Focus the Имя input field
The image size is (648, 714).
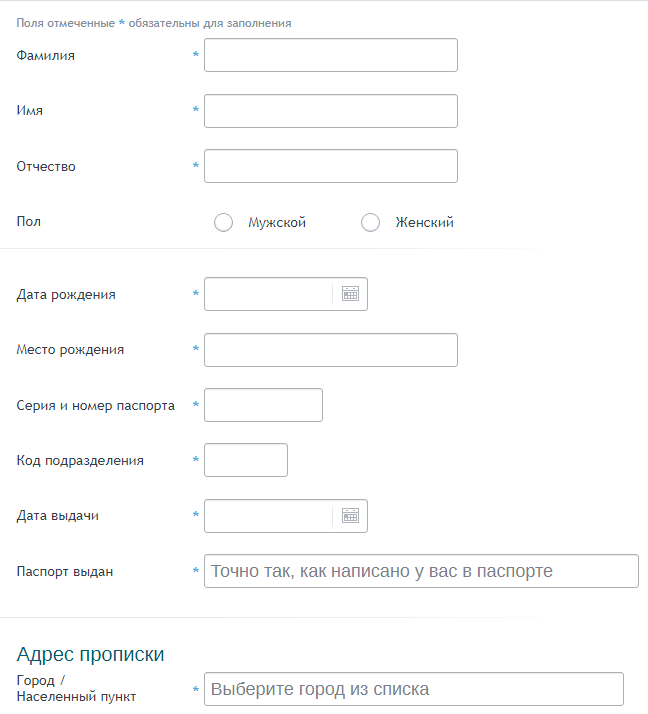coord(331,111)
